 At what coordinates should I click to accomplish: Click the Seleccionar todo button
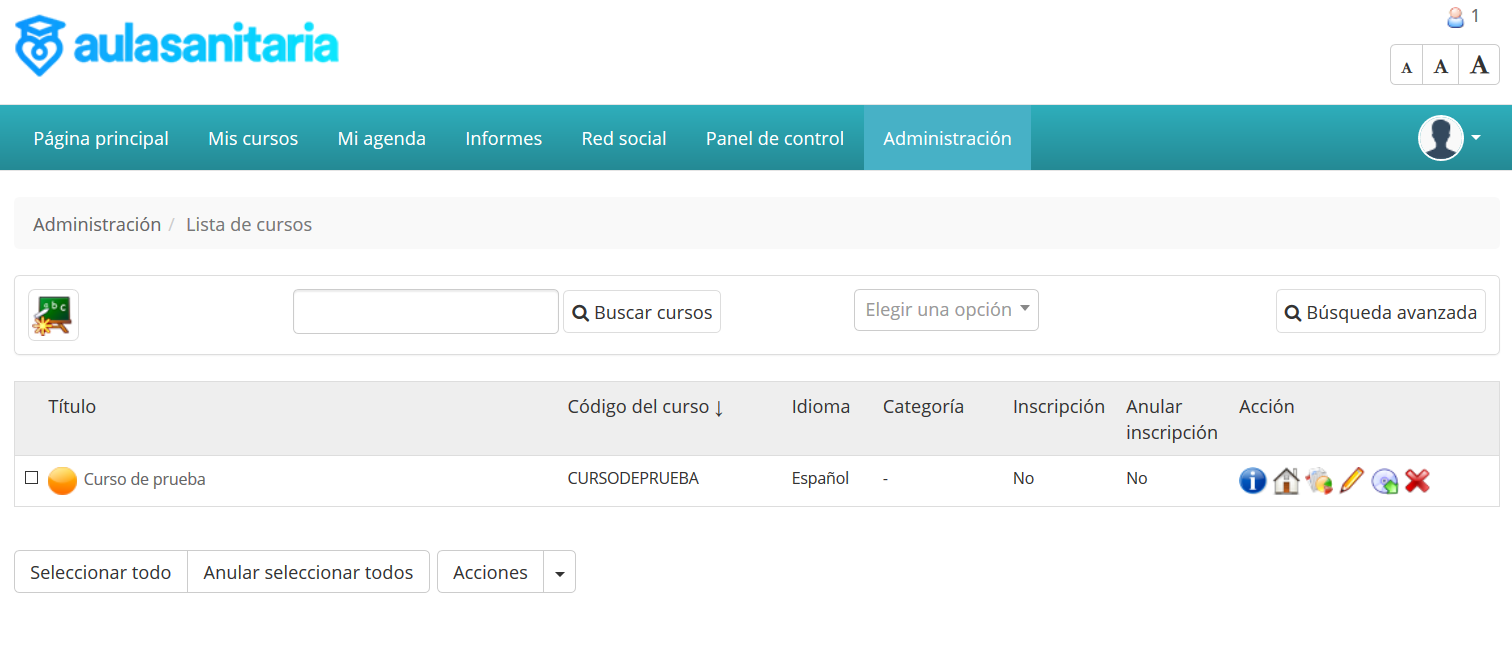(x=101, y=572)
